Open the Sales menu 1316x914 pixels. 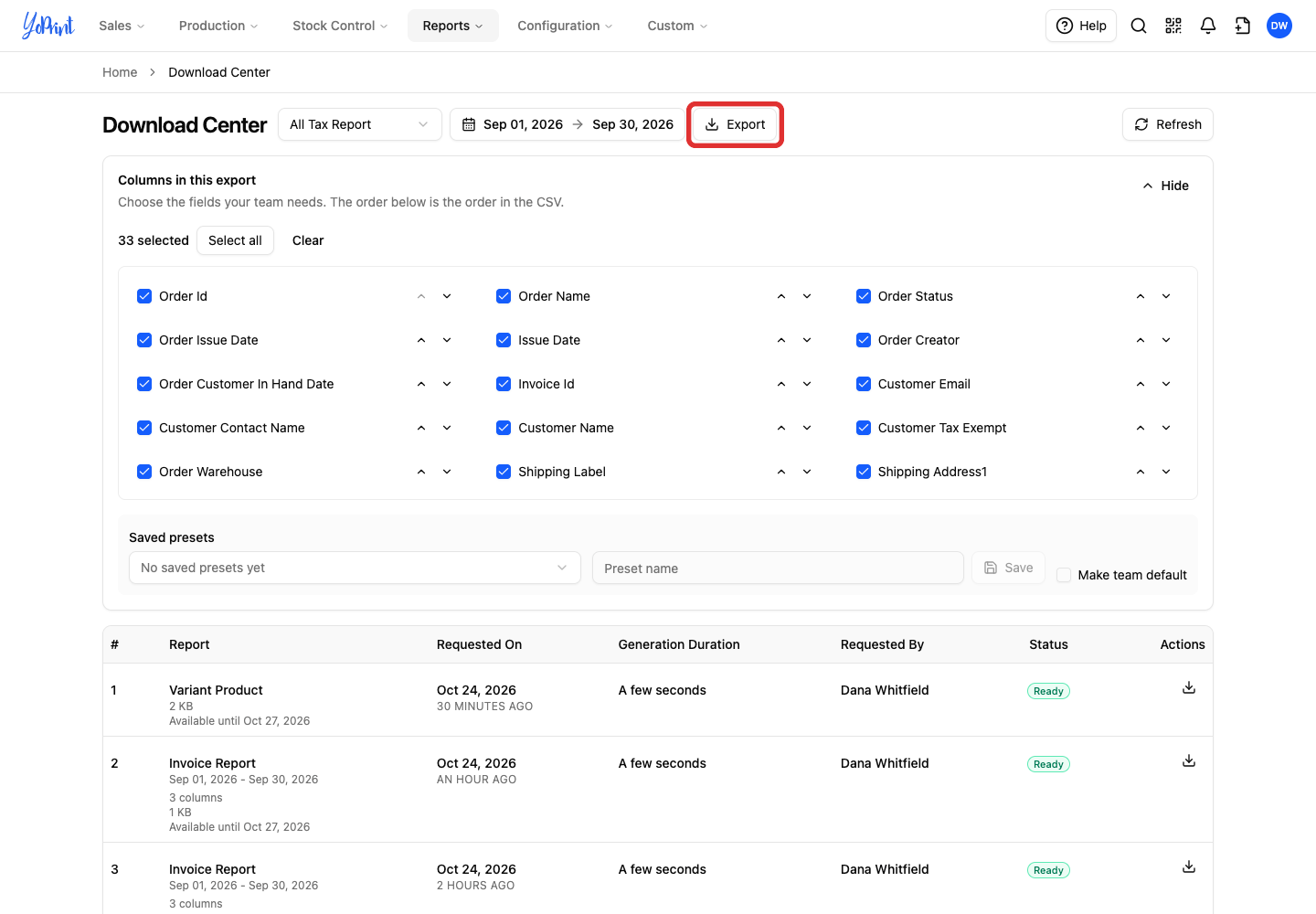[122, 26]
